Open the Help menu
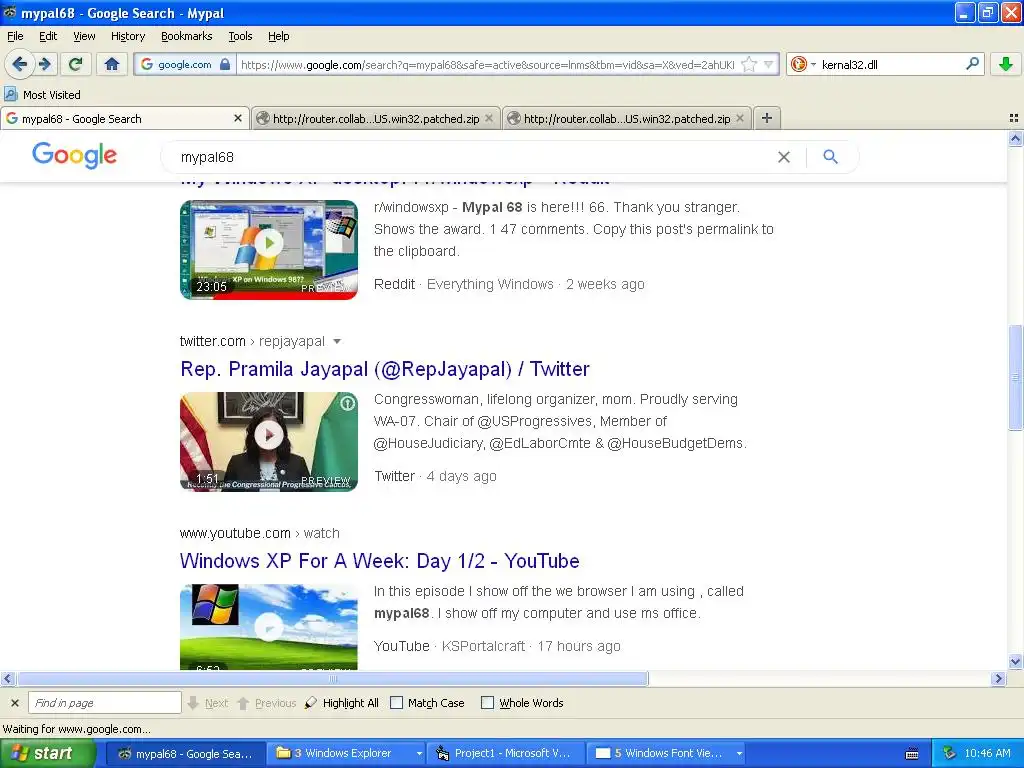 click(278, 37)
